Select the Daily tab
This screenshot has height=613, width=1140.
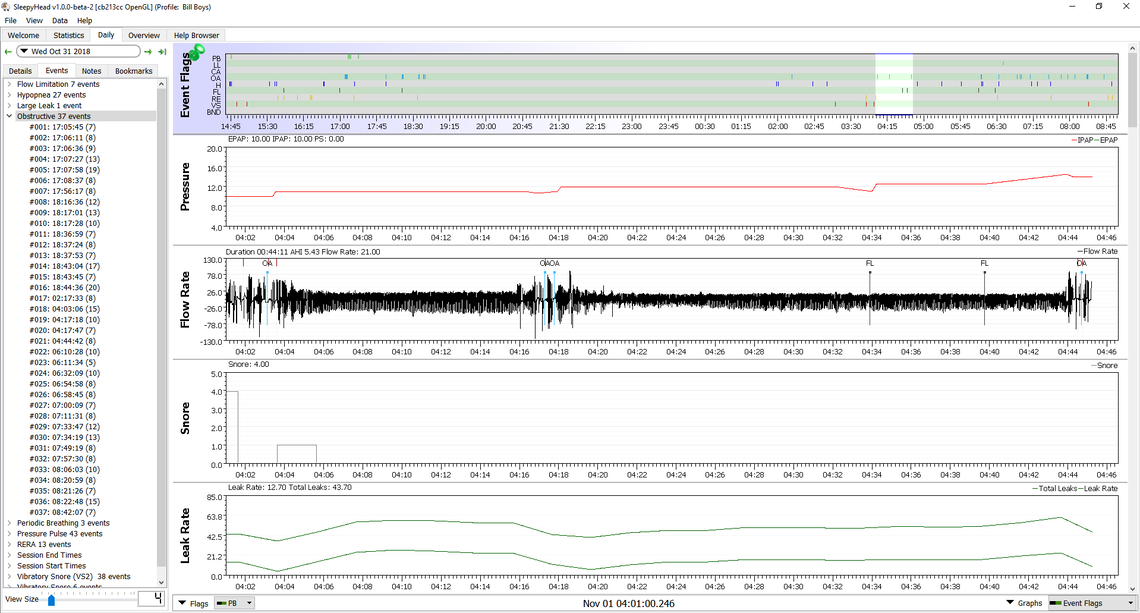click(x=106, y=35)
